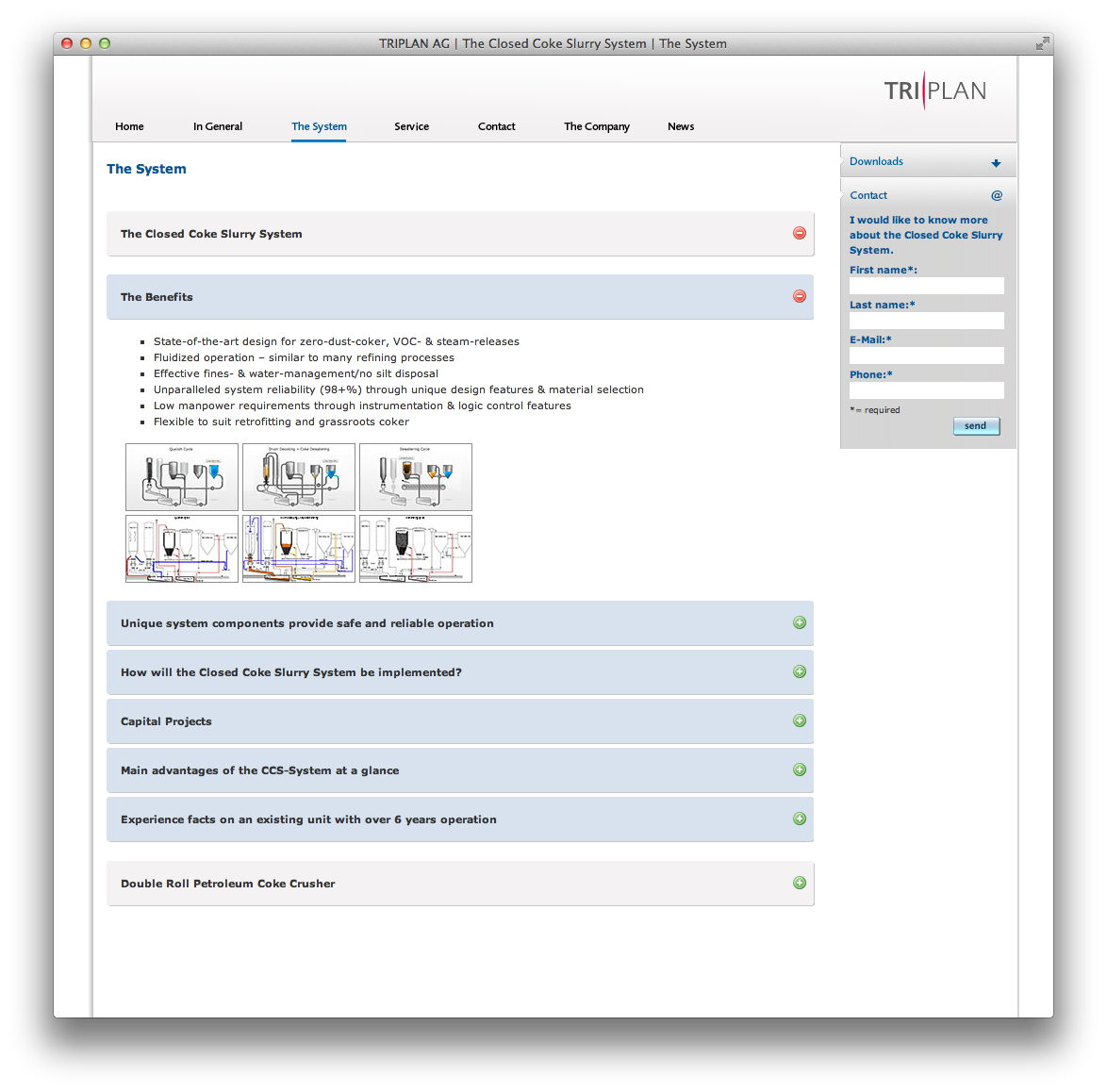Click the E-Mail input field
The image size is (1107, 1092).
[926, 356]
